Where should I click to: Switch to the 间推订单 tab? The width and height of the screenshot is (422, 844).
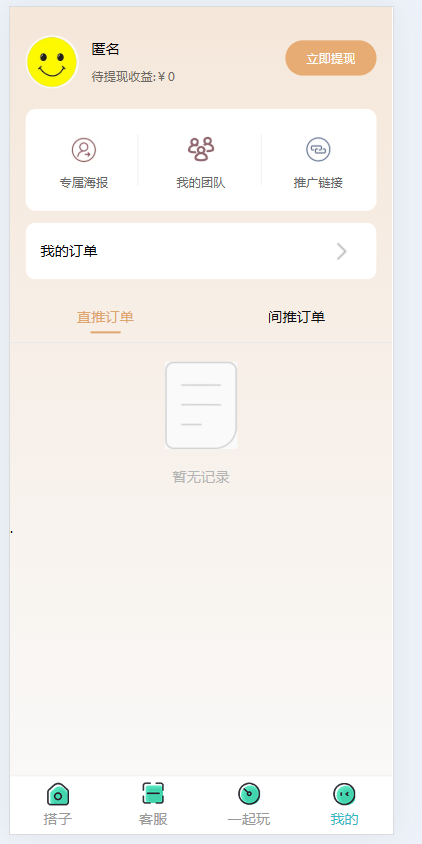click(297, 317)
